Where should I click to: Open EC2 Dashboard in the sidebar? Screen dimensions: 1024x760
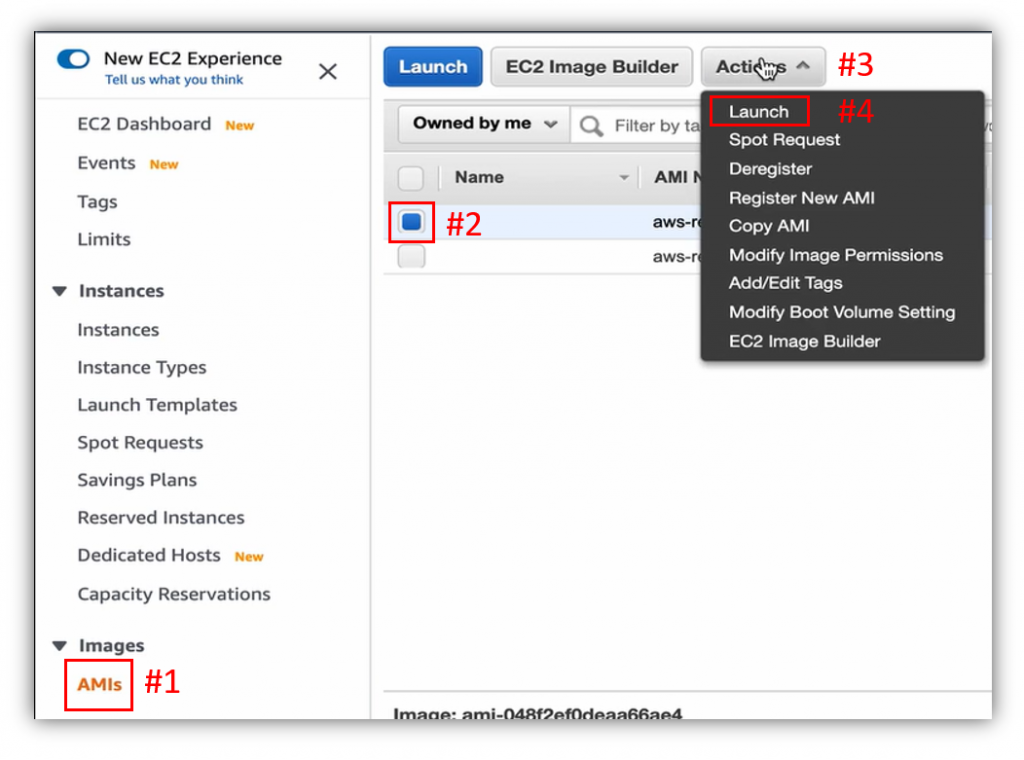[144, 124]
